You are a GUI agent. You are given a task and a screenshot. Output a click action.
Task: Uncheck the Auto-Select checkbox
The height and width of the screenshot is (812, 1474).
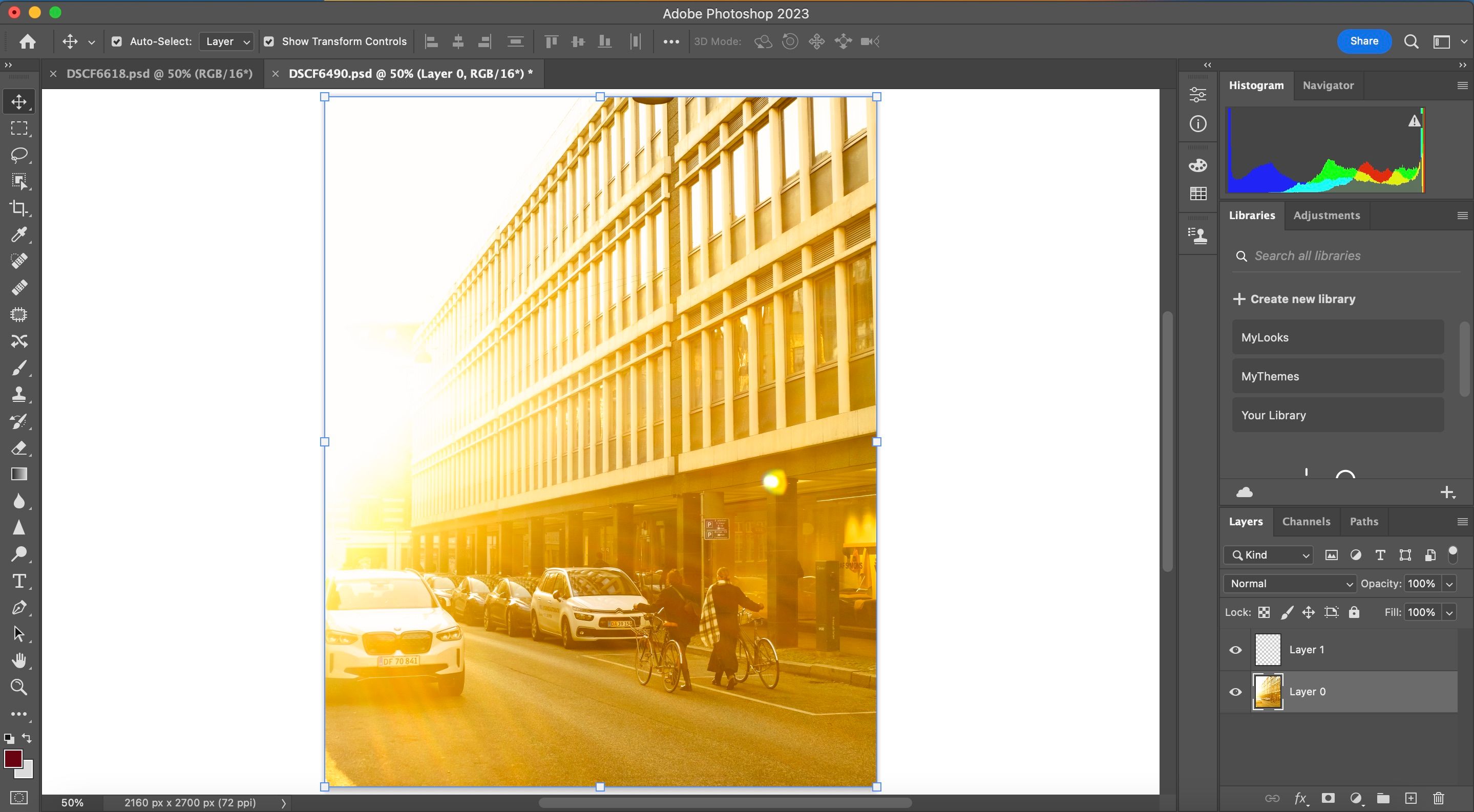[117, 41]
